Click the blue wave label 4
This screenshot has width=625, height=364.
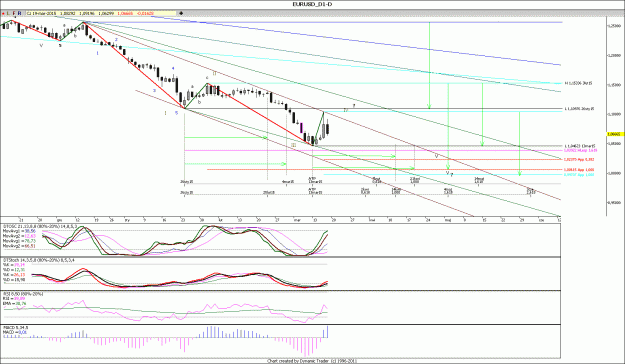tap(173, 69)
